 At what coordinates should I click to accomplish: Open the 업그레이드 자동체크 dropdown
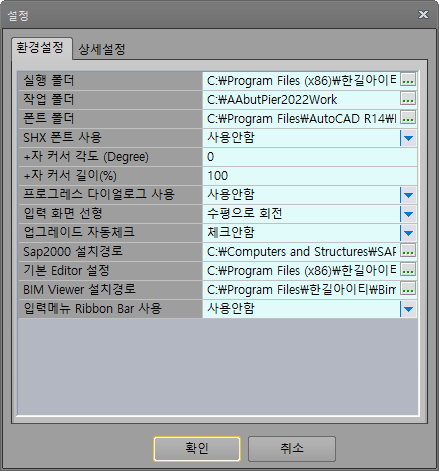coord(408,233)
